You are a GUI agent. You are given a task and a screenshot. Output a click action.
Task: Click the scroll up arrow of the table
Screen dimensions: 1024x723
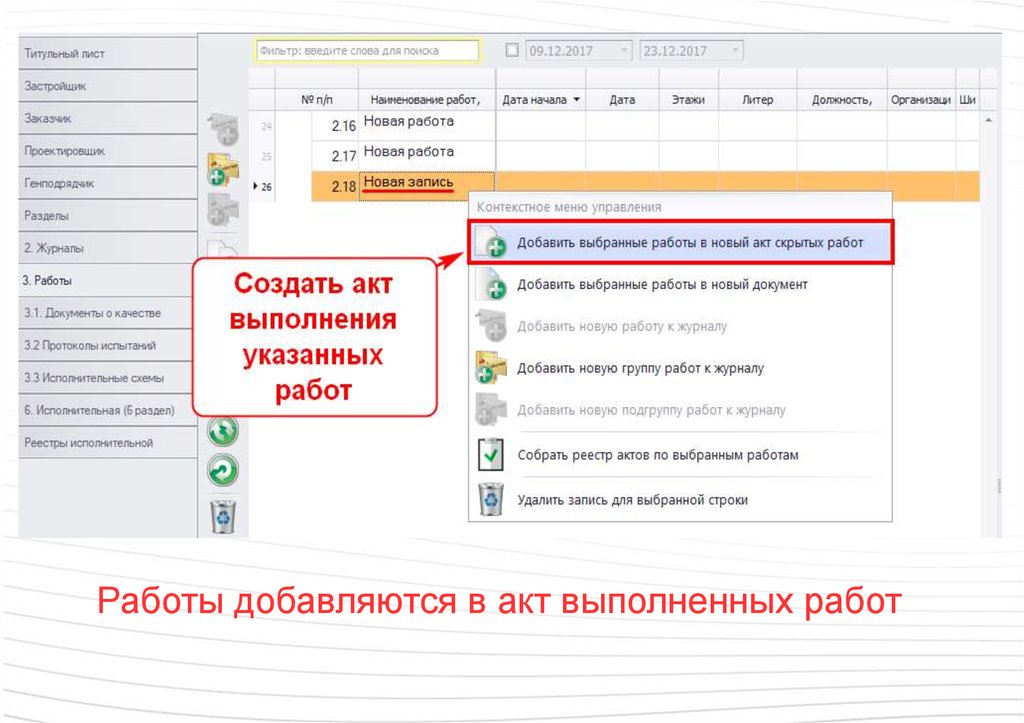[990, 121]
